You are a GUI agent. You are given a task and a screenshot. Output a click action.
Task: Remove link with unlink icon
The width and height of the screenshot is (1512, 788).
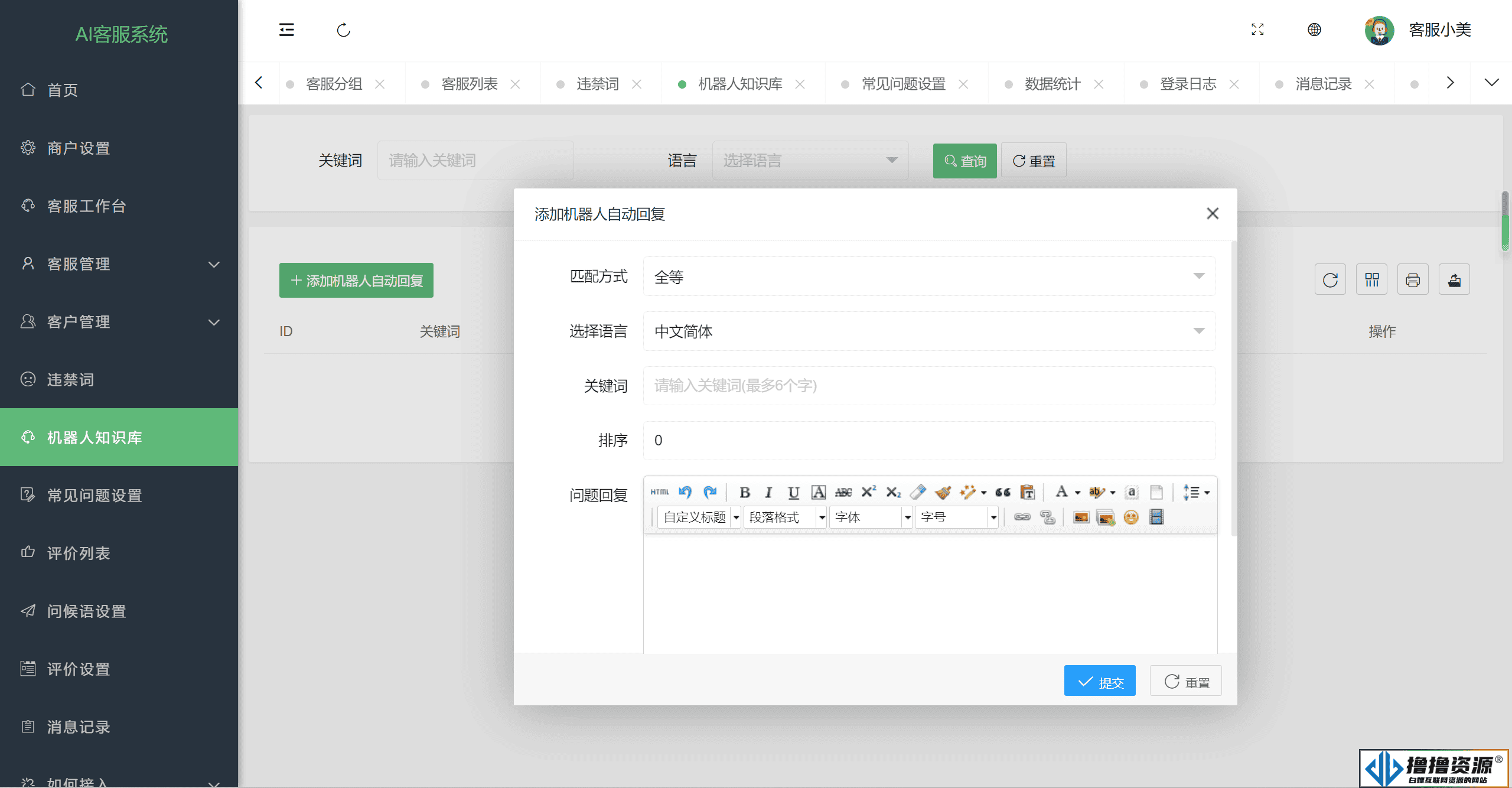1048,517
